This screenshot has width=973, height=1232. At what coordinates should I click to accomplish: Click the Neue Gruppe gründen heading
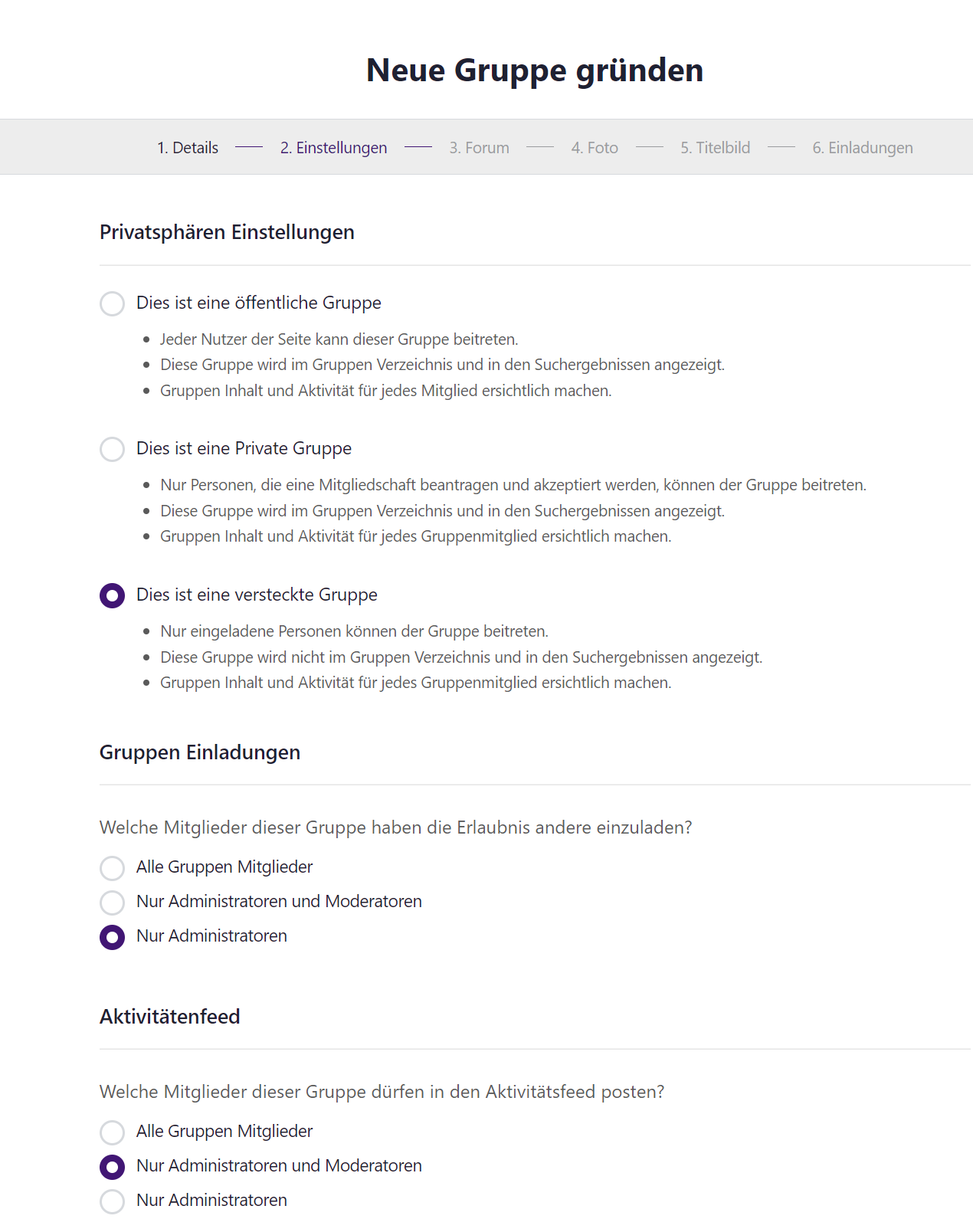pos(535,70)
